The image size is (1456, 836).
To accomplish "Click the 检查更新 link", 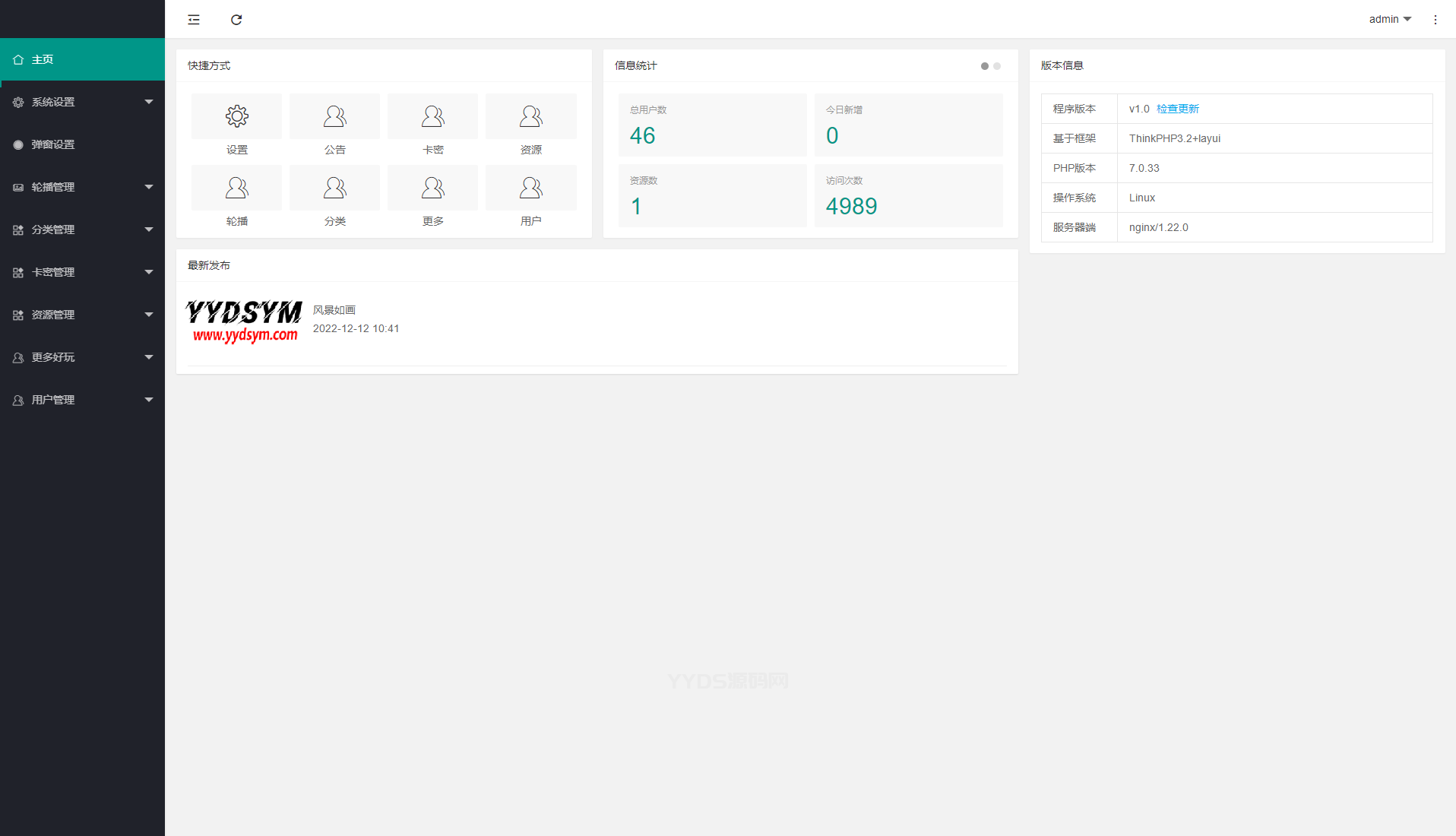I will tap(1177, 109).
